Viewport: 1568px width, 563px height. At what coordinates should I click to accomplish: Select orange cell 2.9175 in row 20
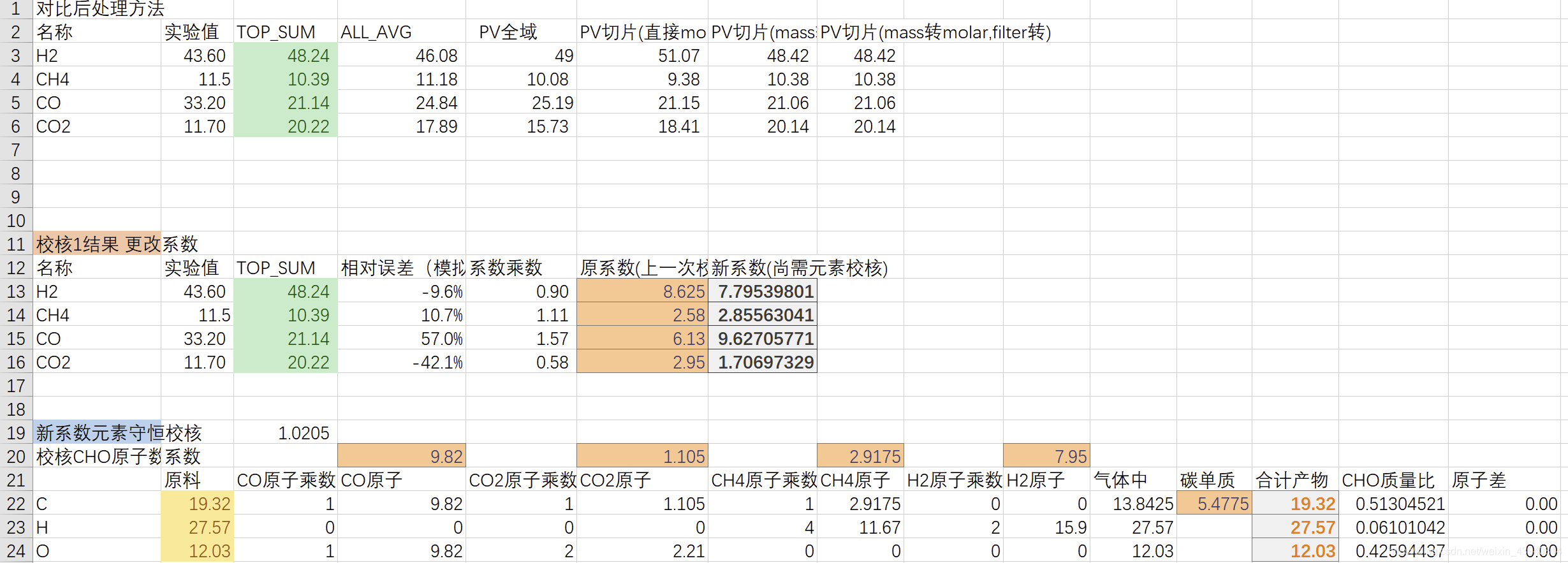click(860, 456)
